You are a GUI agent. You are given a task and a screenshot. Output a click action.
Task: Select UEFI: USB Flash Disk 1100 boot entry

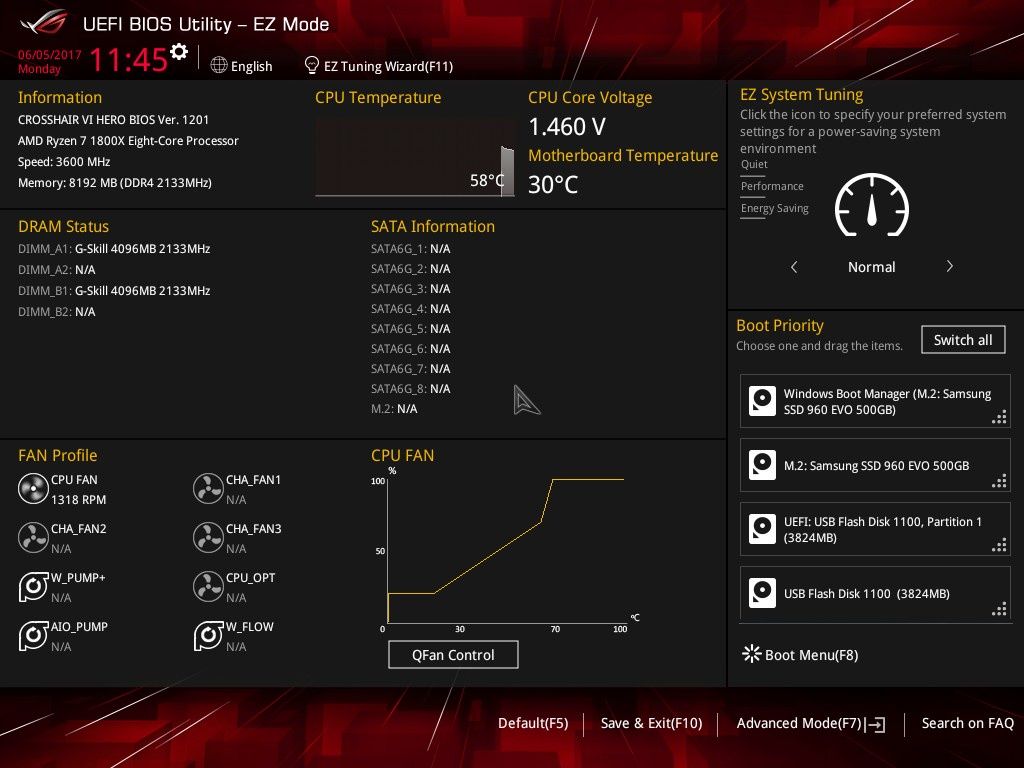[x=875, y=529]
